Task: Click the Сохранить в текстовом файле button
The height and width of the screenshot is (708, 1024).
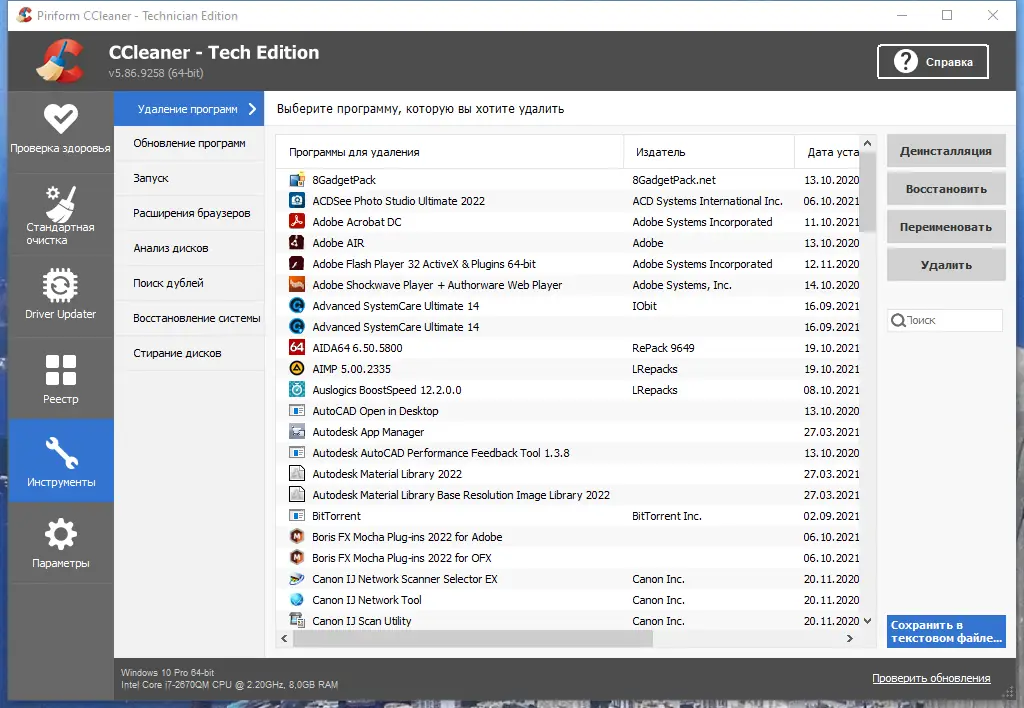Action: coord(945,632)
